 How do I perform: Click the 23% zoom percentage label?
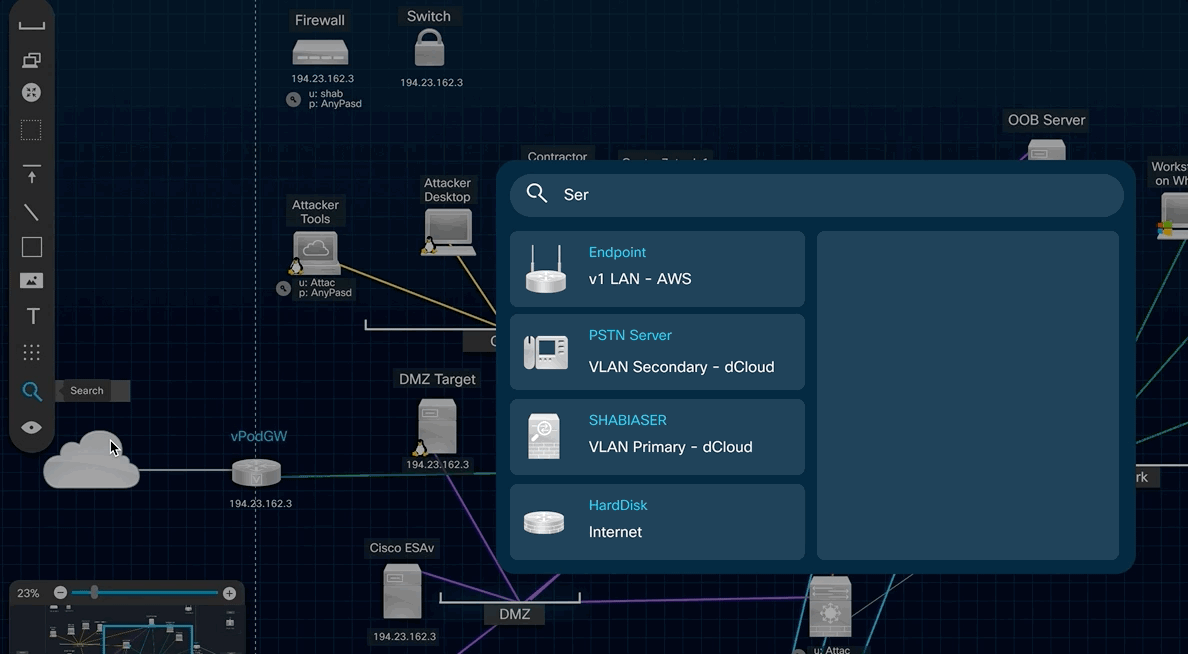tap(28, 593)
